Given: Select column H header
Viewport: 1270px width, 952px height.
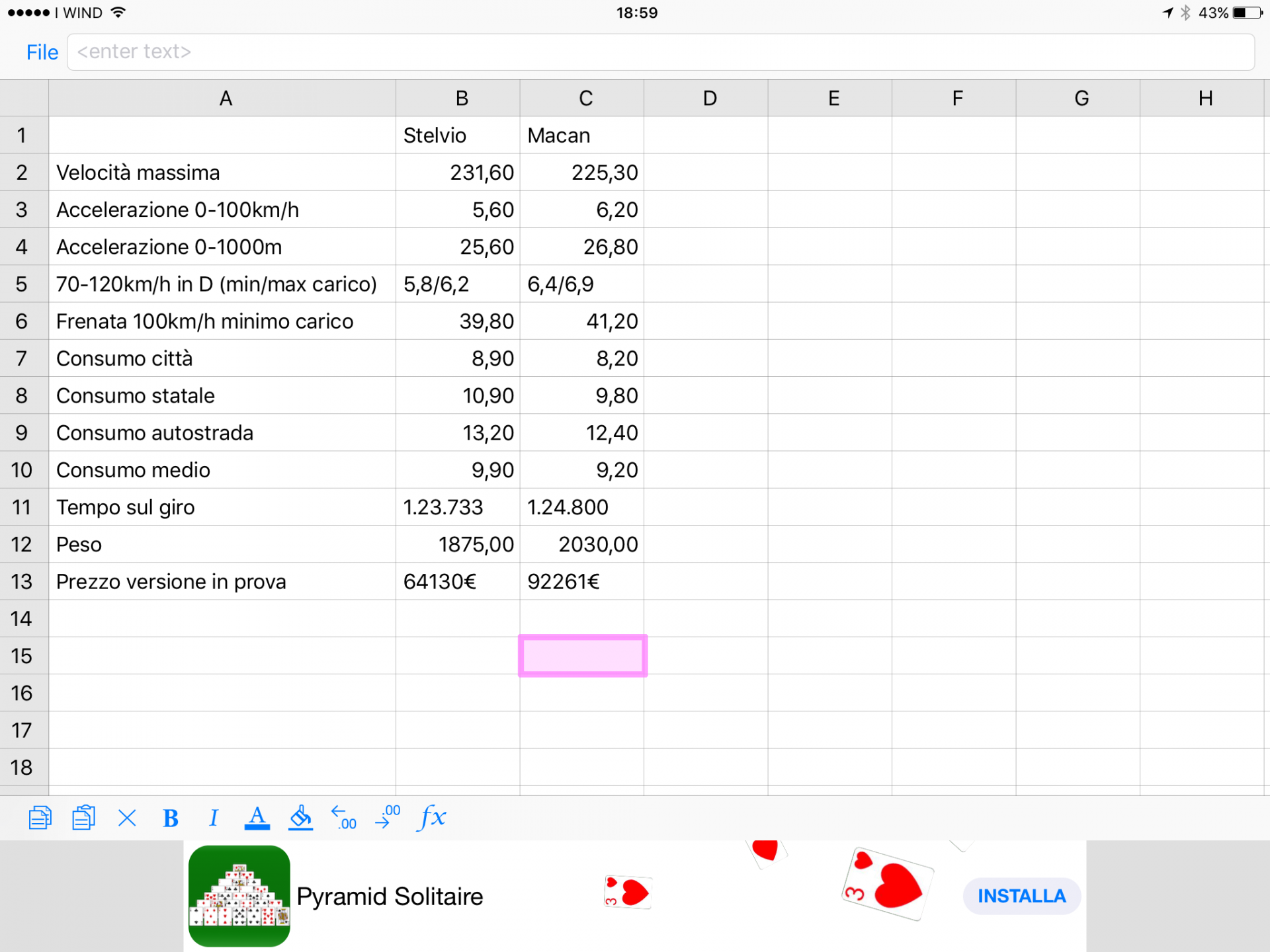Looking at the screenshot, I should point(1202,99).
